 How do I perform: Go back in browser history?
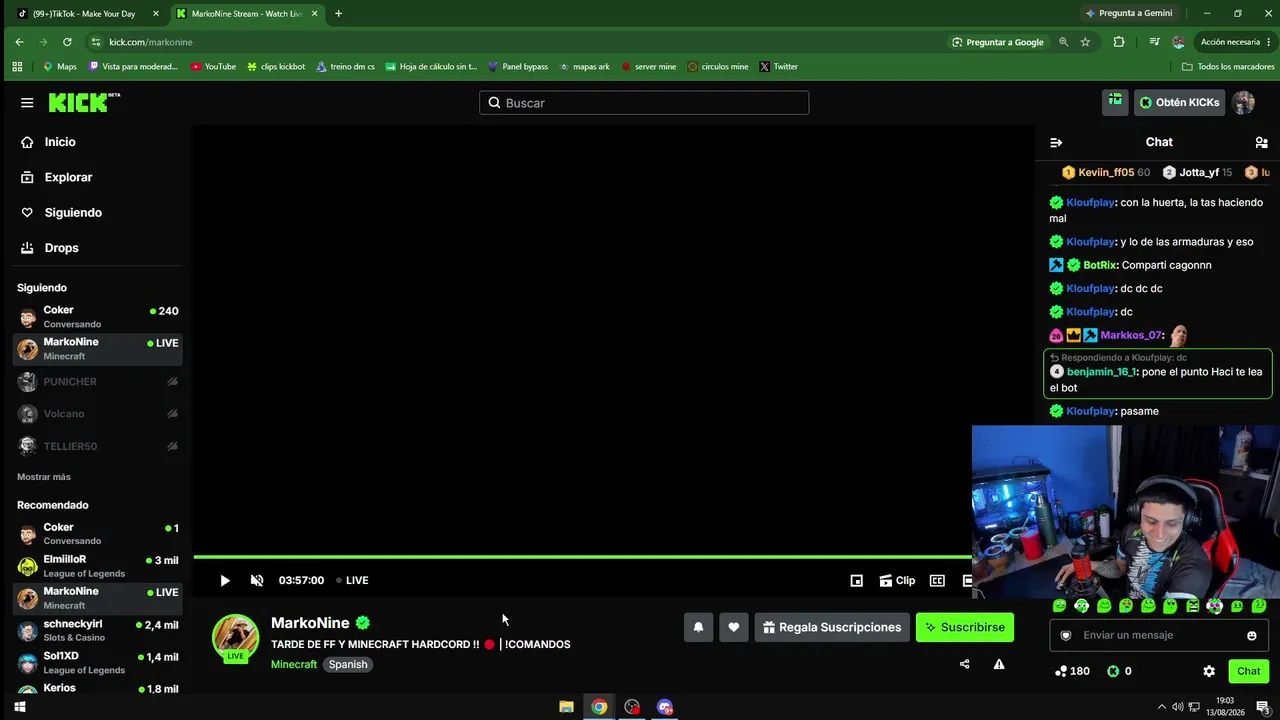click(x=19, y=42)
